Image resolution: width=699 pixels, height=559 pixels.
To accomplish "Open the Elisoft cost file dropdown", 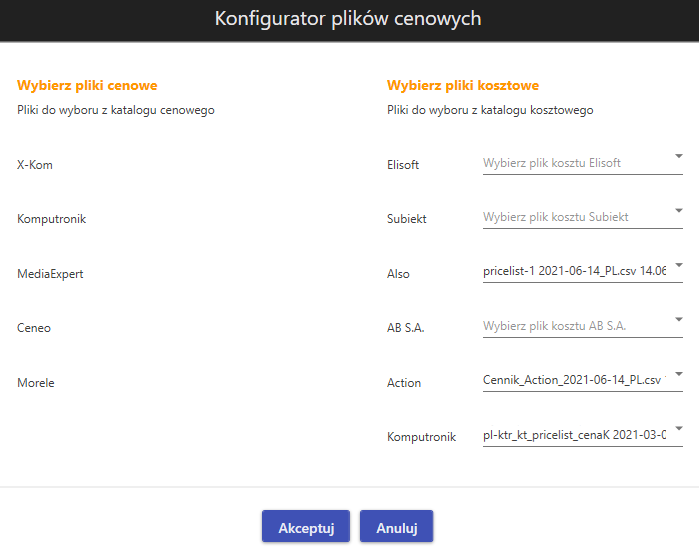I will (583, 163).
